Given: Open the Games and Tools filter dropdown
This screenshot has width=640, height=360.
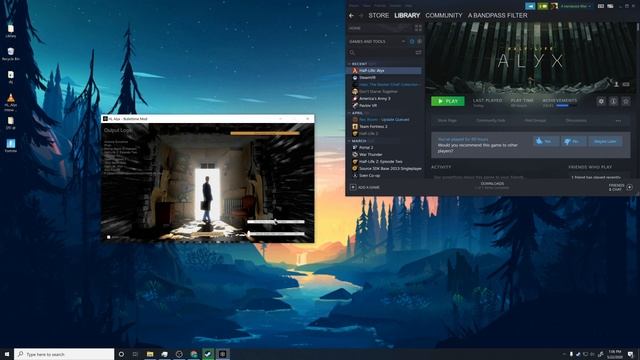Looking at the screenshot, I should pyautogui.click(x=377, y=41).
